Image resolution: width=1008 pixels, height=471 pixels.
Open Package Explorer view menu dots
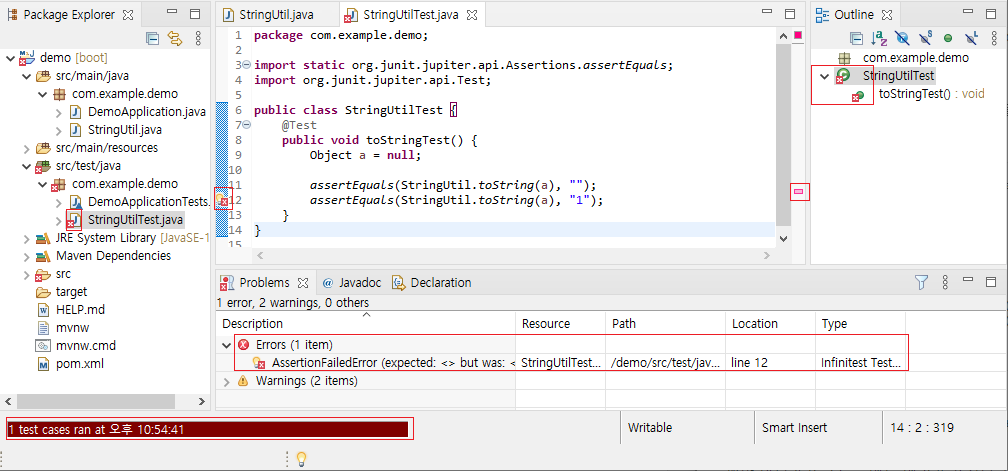(x=197, y=39)
